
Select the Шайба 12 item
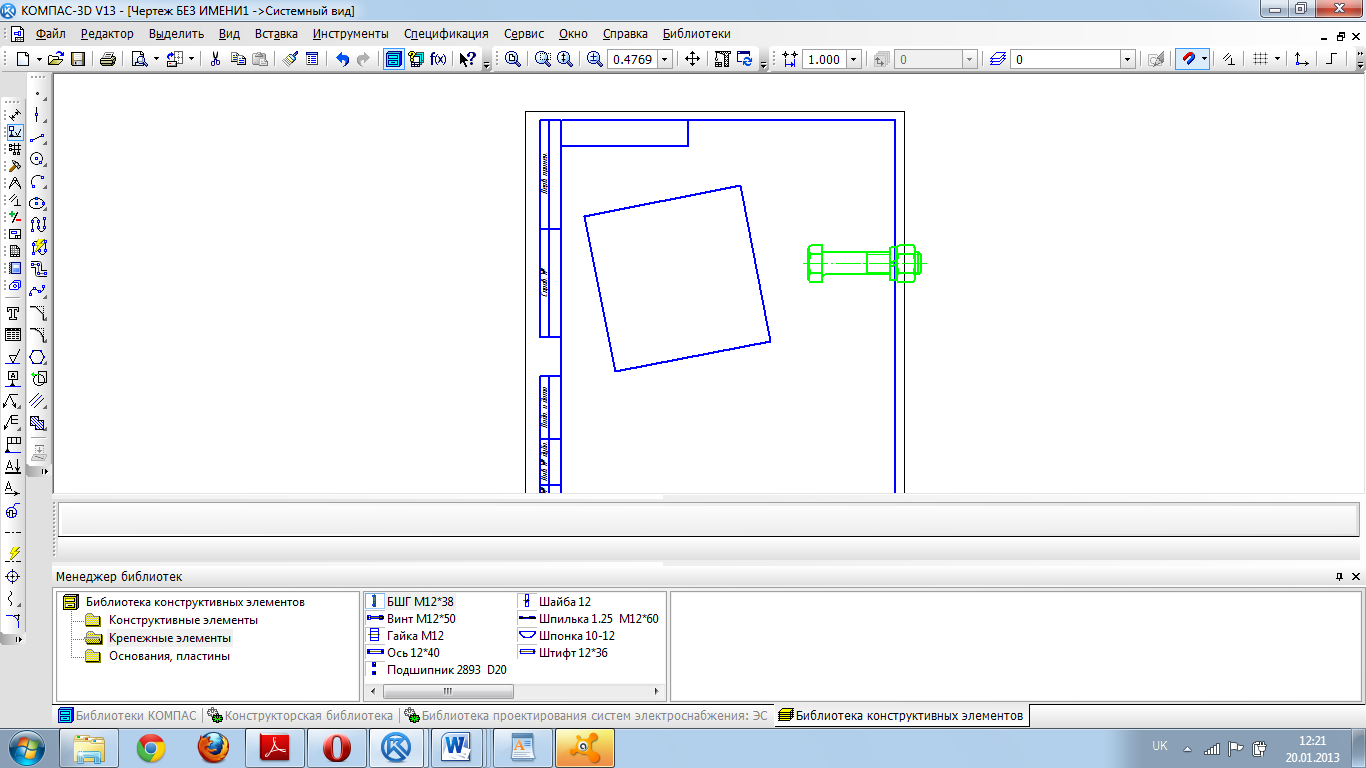coord(565,602)
